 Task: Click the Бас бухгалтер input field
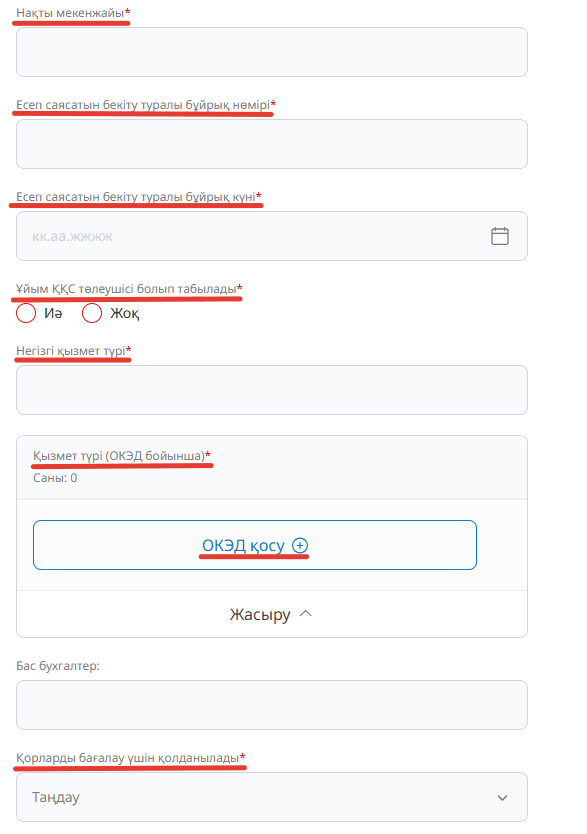(272, 705)
